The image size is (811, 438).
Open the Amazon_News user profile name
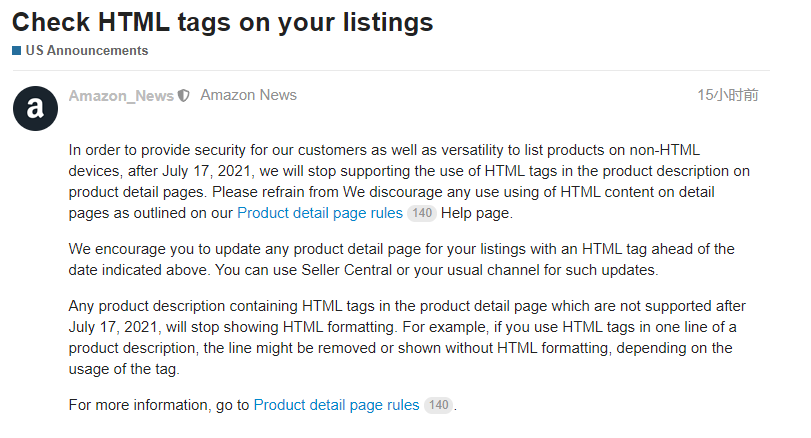pyautogui.click(x=121, y=96)
